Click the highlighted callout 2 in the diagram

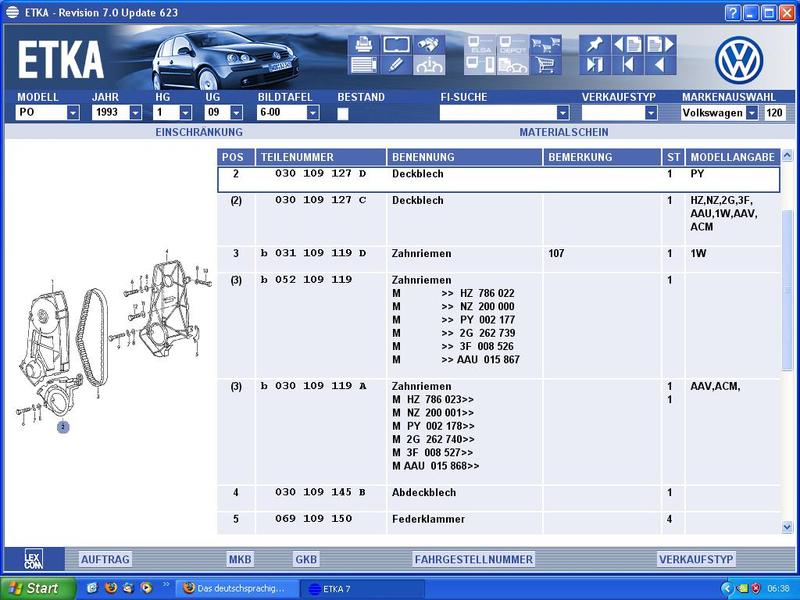63,427
